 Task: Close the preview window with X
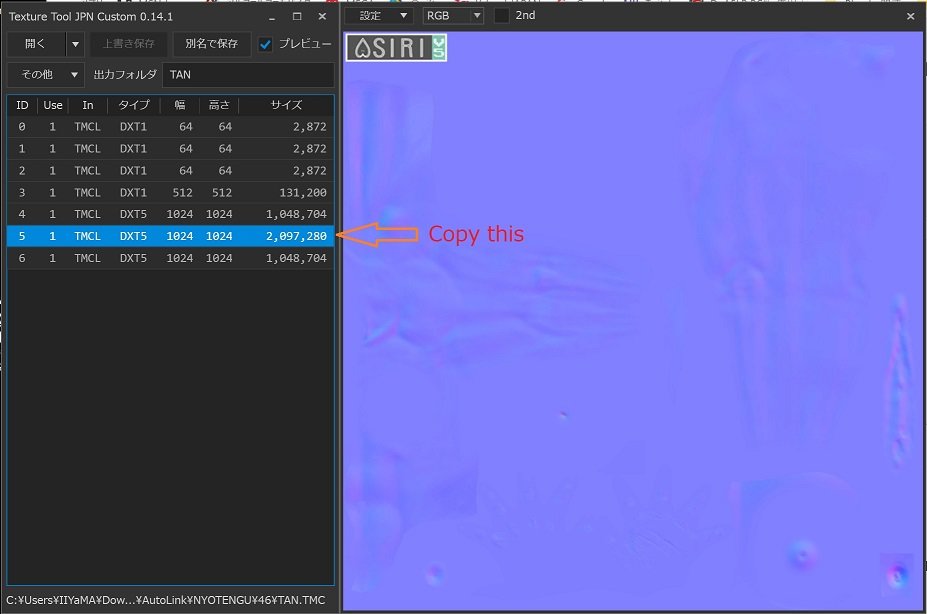(x=910, y=16)
